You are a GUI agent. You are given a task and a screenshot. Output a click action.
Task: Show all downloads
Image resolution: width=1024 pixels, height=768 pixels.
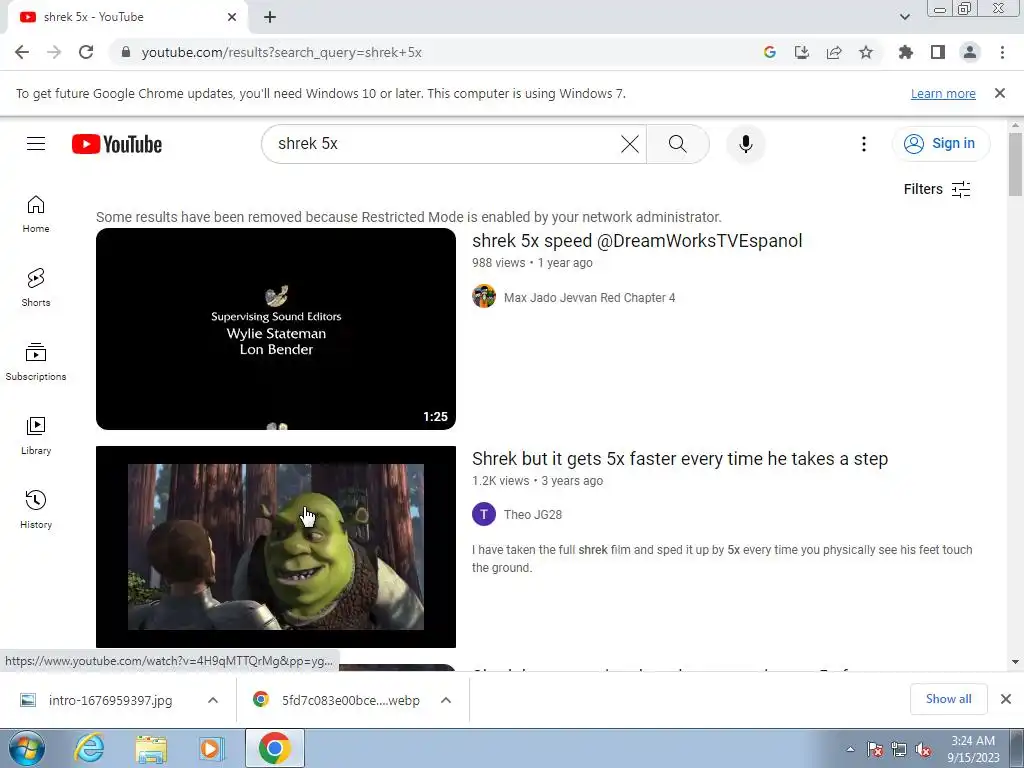[948, 699]
